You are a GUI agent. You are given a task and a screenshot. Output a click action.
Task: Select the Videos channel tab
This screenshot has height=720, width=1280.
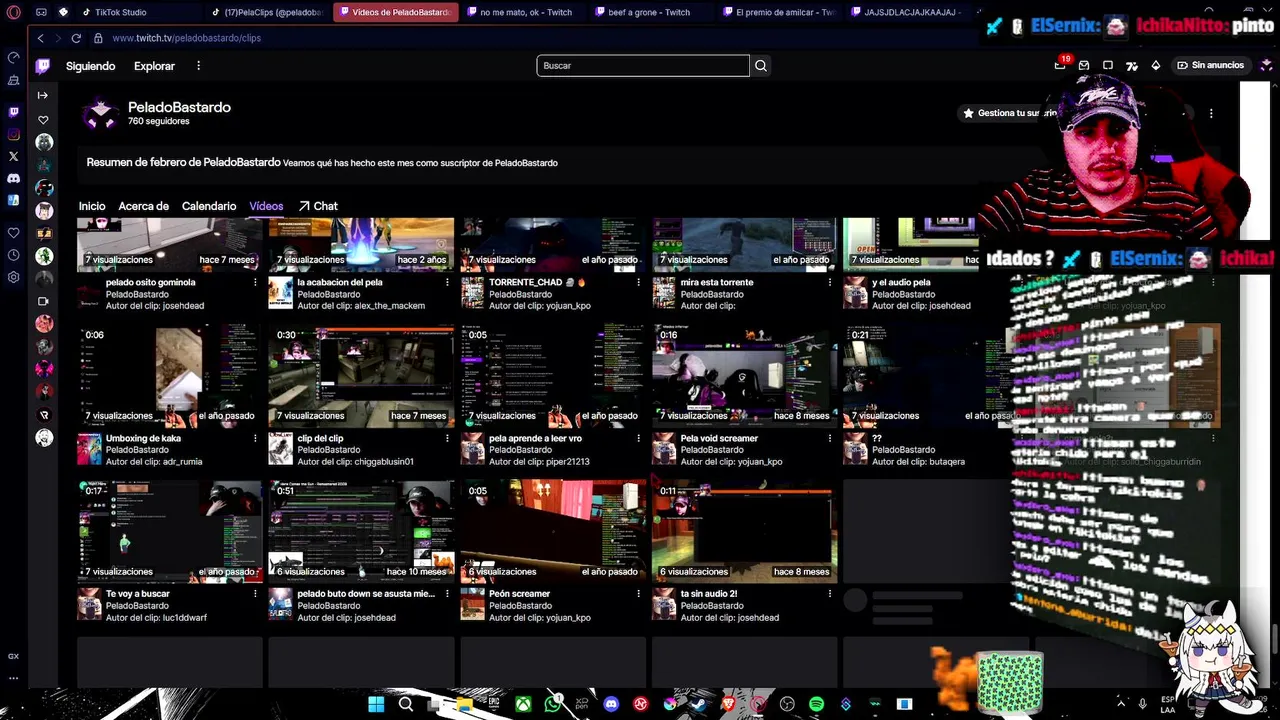[266, 206]
